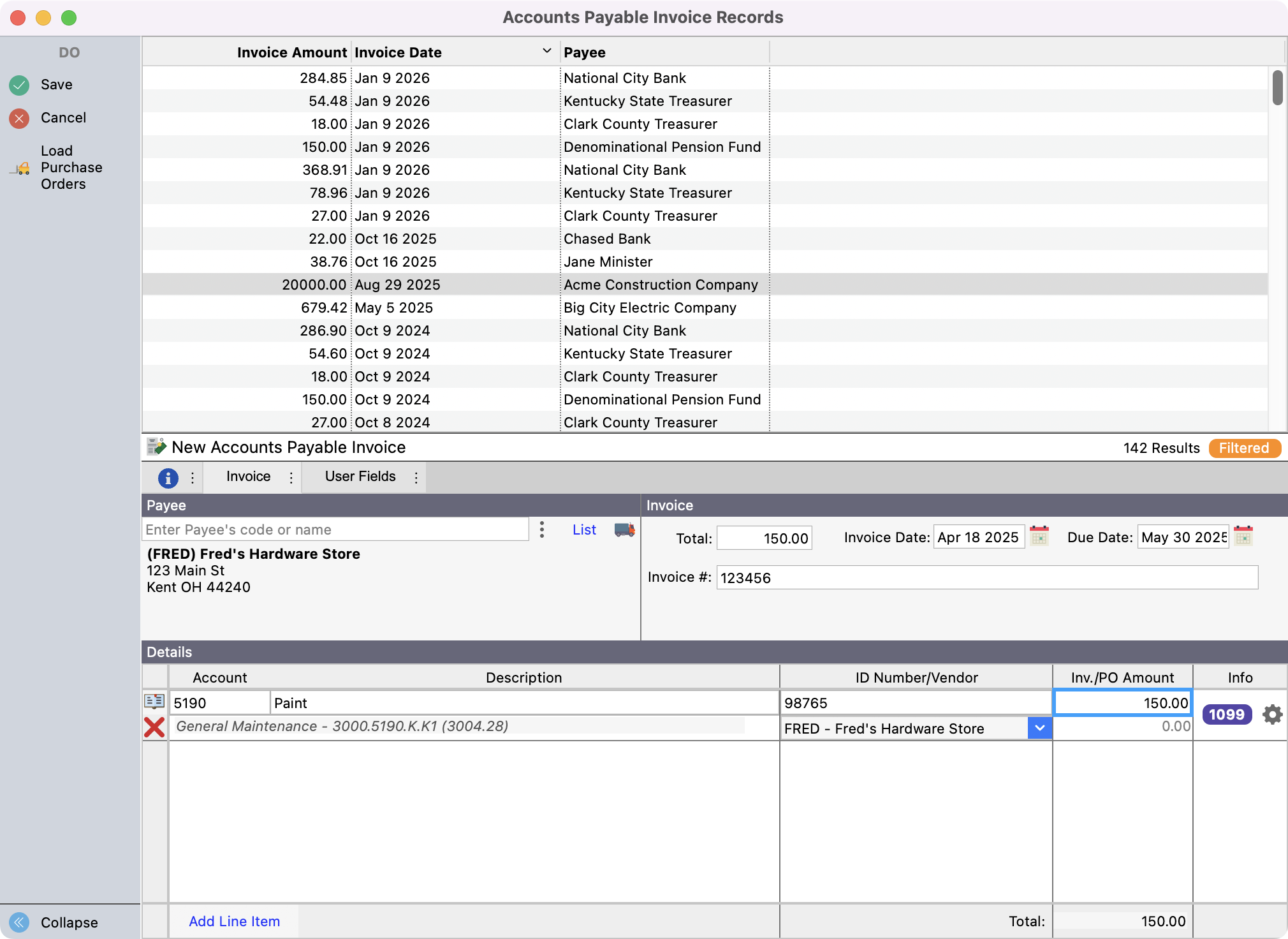The width and height of the screenshot is (1288, 939).
Task: Open Payee field three-dot options menu
Action: tap(541, 529)
